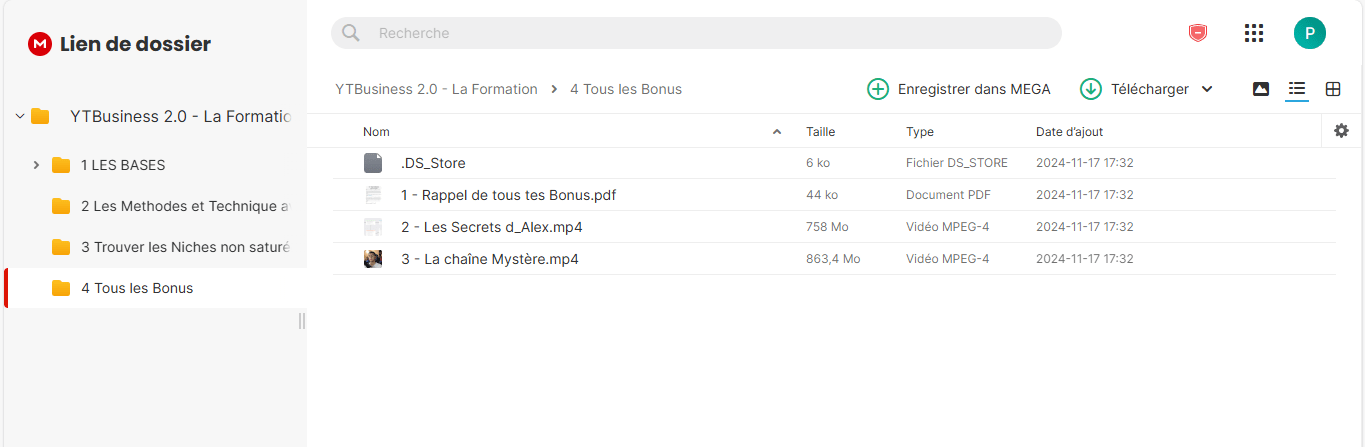Click the 44 ko size value
The height and width of the screenshot is (447, 1365).
[822, 195]
